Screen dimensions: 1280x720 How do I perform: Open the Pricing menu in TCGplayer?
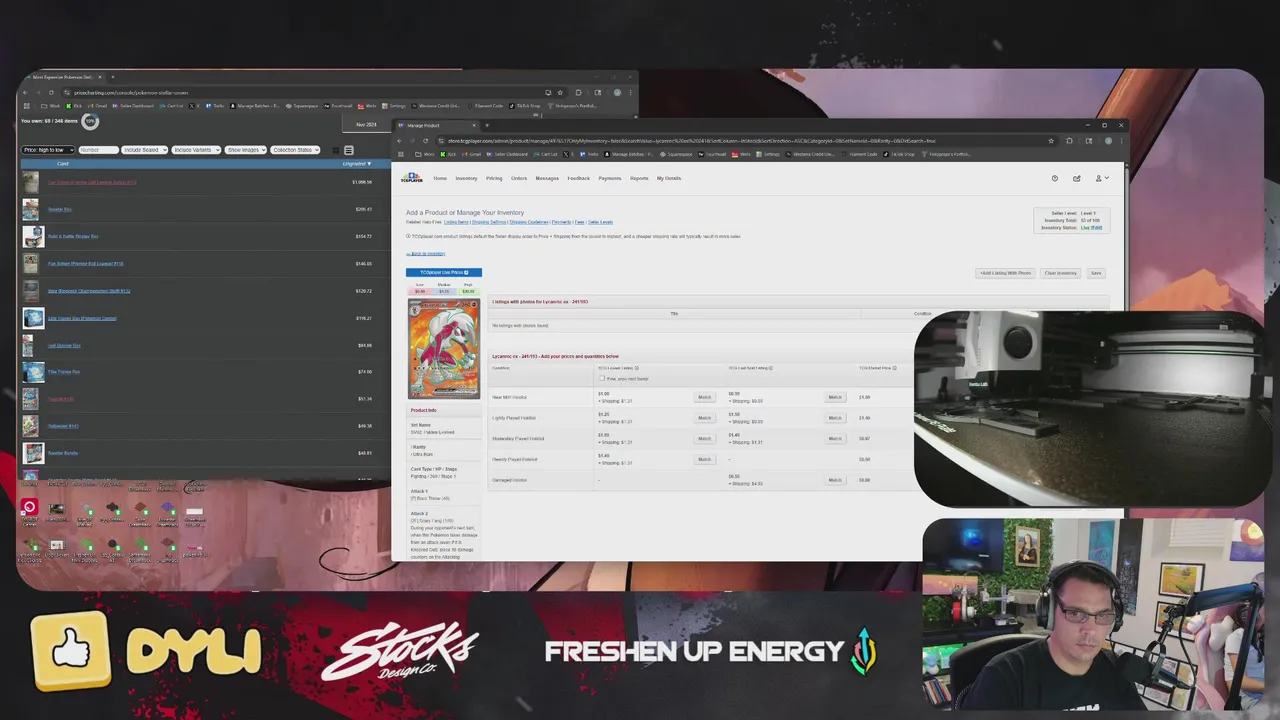coord(494,178)
